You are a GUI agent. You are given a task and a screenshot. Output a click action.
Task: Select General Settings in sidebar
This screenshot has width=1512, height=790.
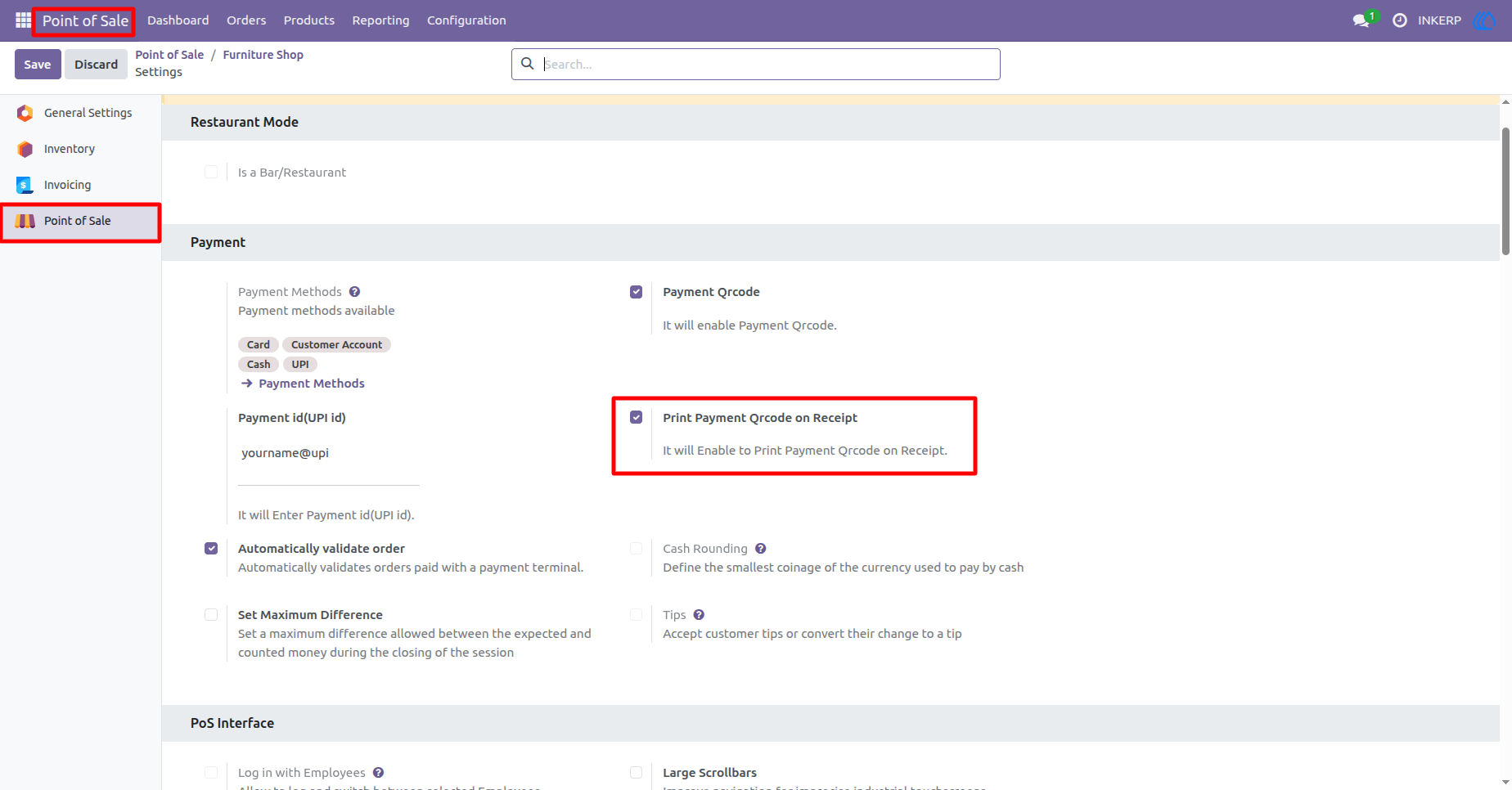coord(80,113)
